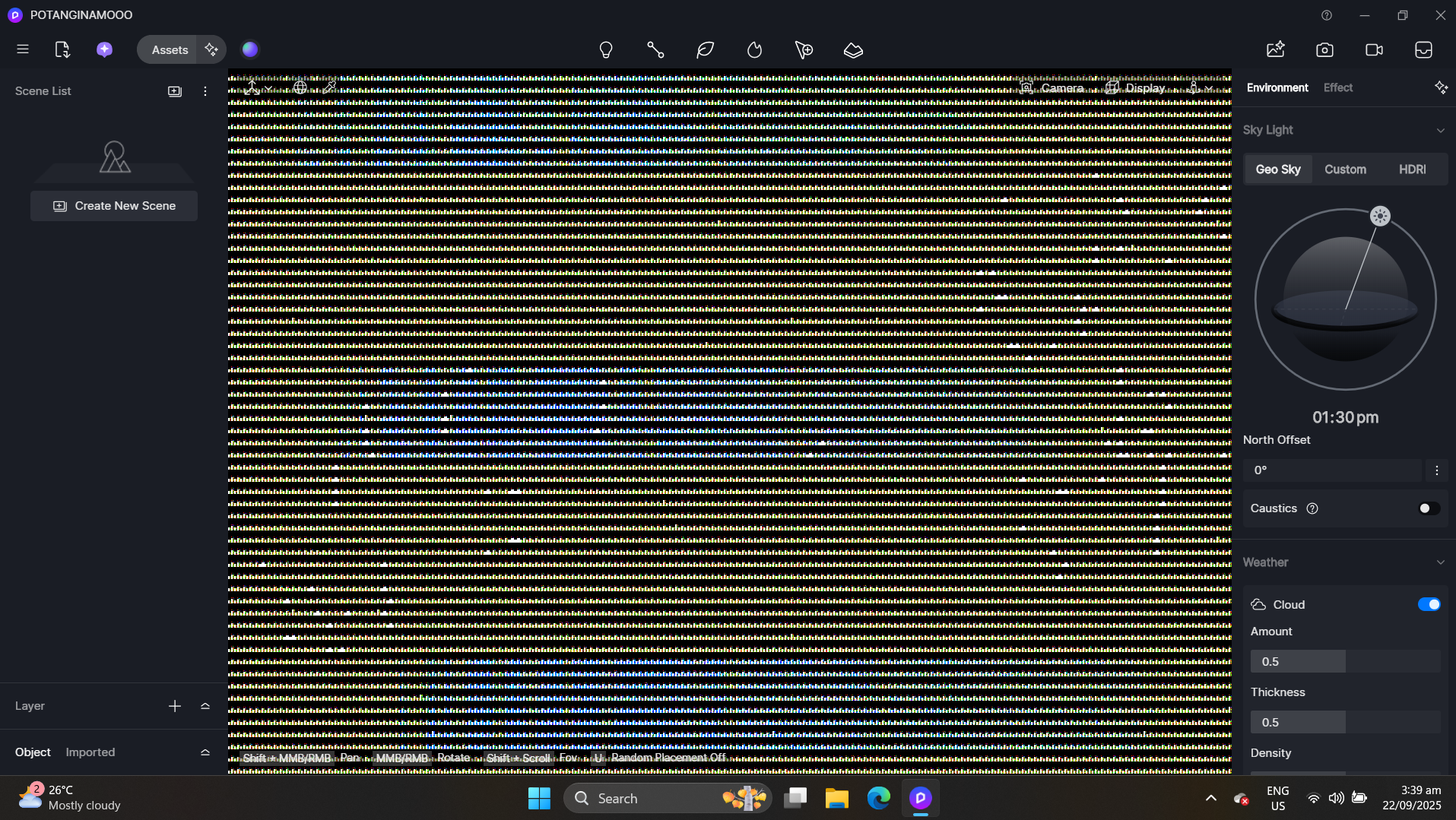Collapse the Layer panel
1456x820 pixels.
tap(205, 706)
